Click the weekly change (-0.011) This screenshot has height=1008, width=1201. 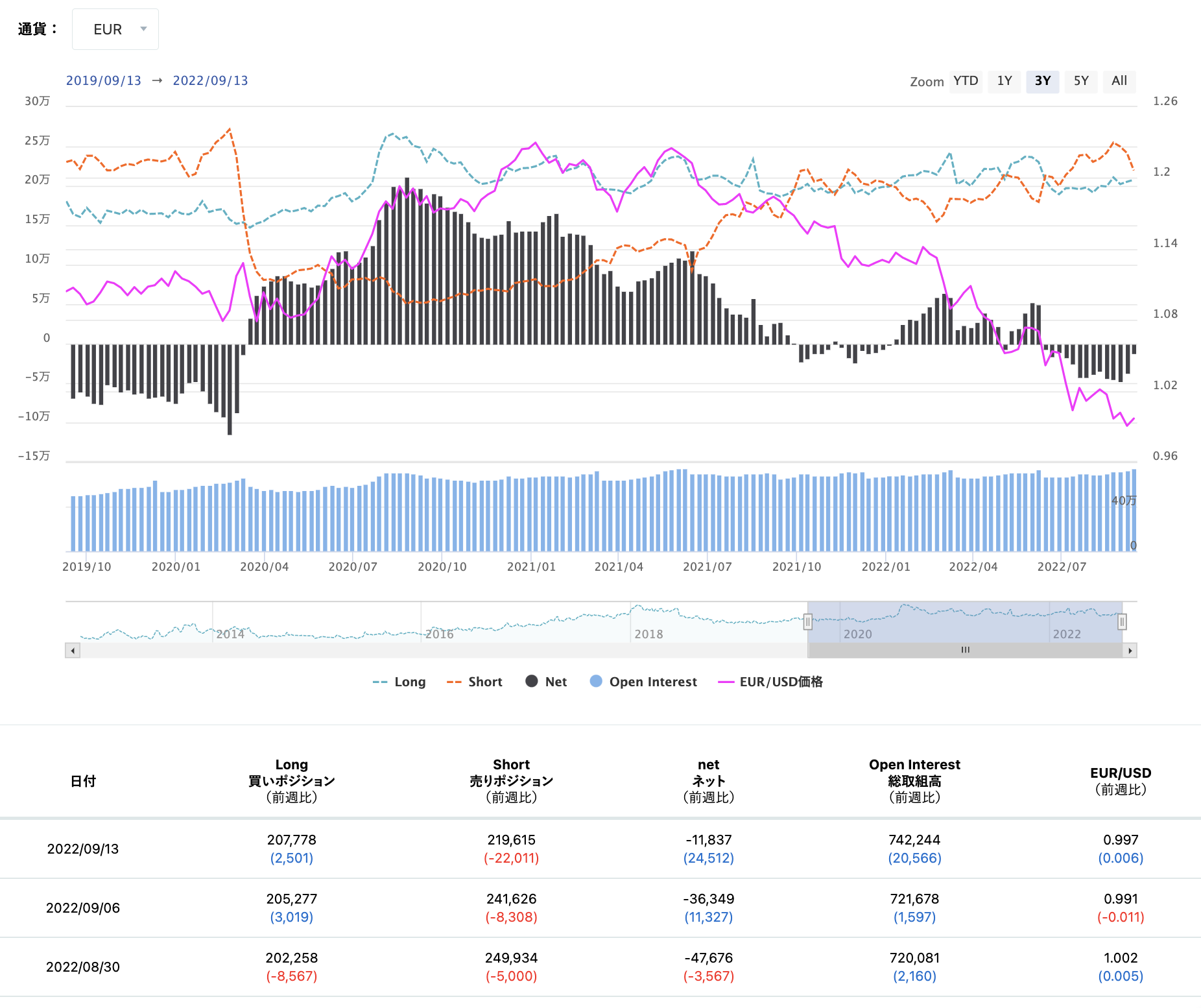(1121, 917)
